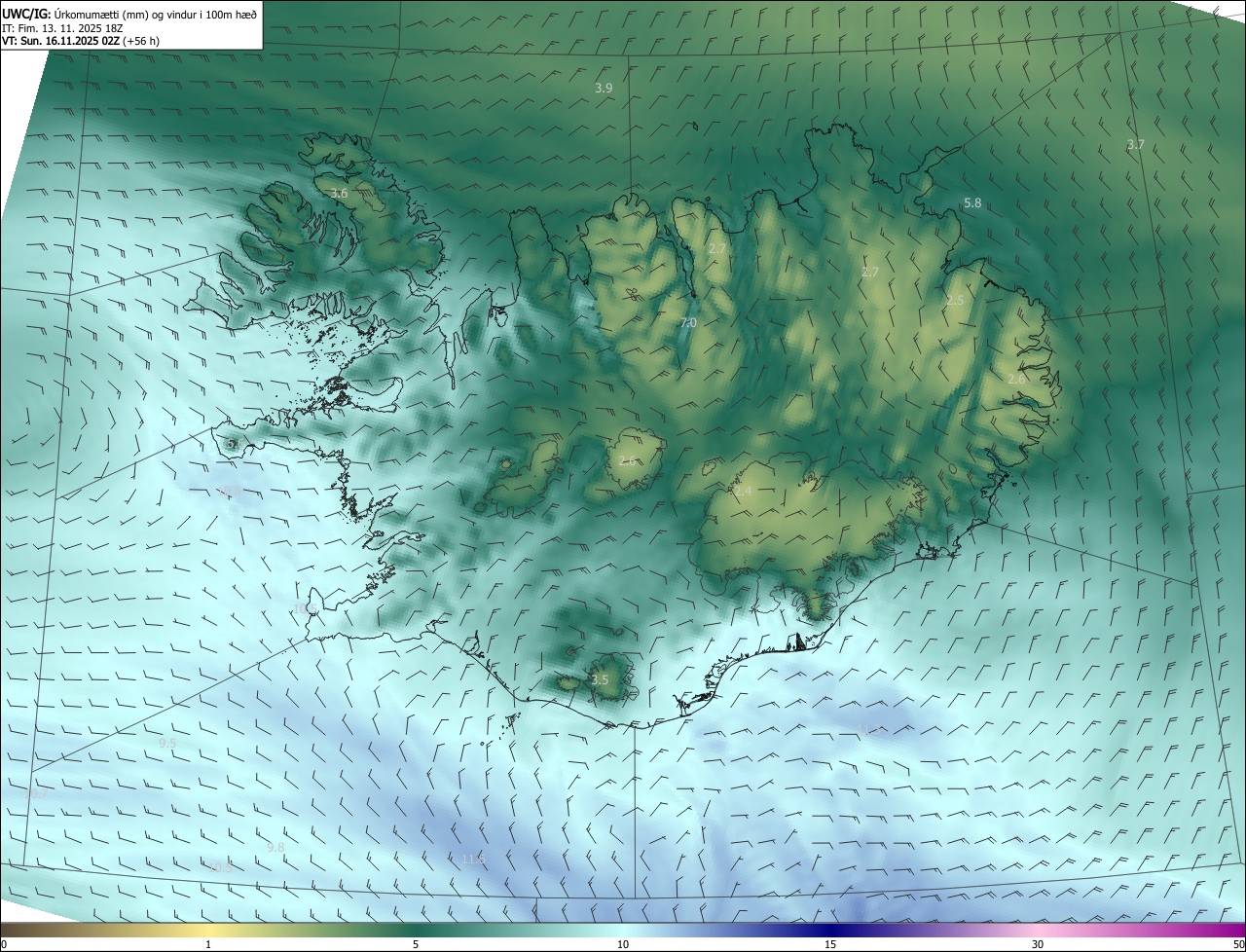Click the 50 tick on the color scale
This screenshot has width=1246, height=952.
[1238, 944]
